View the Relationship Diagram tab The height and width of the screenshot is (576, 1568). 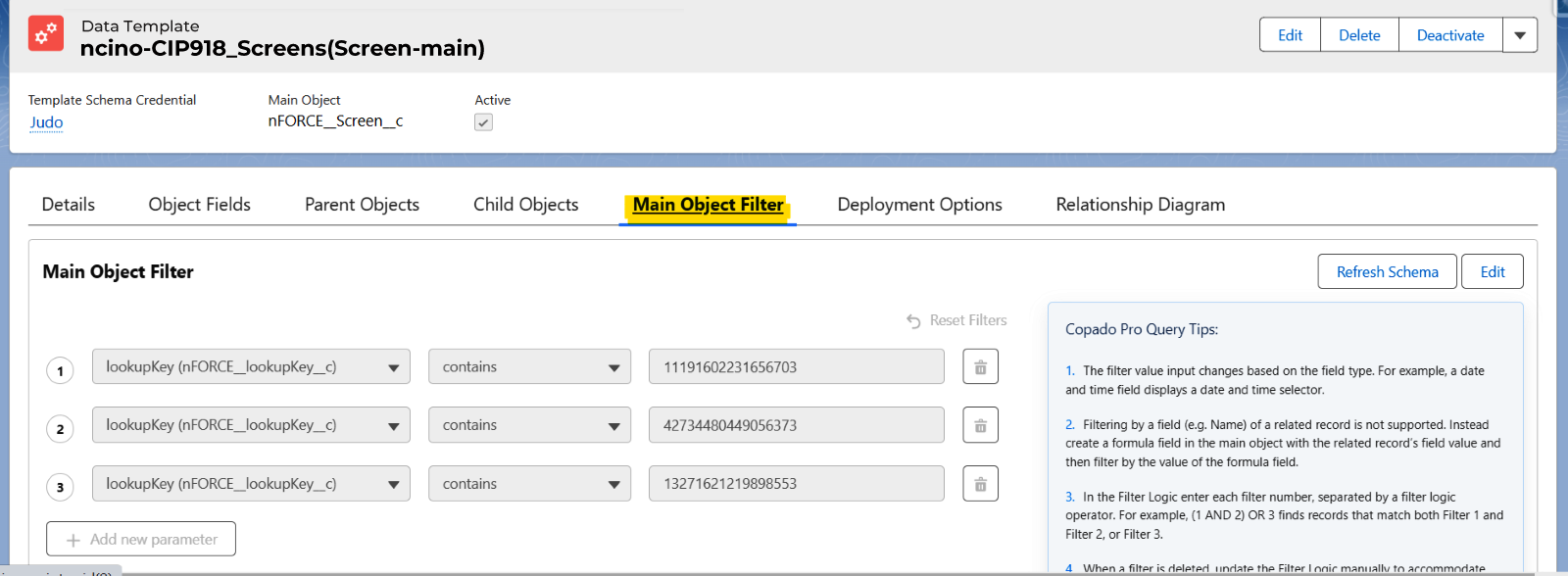[1141, 205]
